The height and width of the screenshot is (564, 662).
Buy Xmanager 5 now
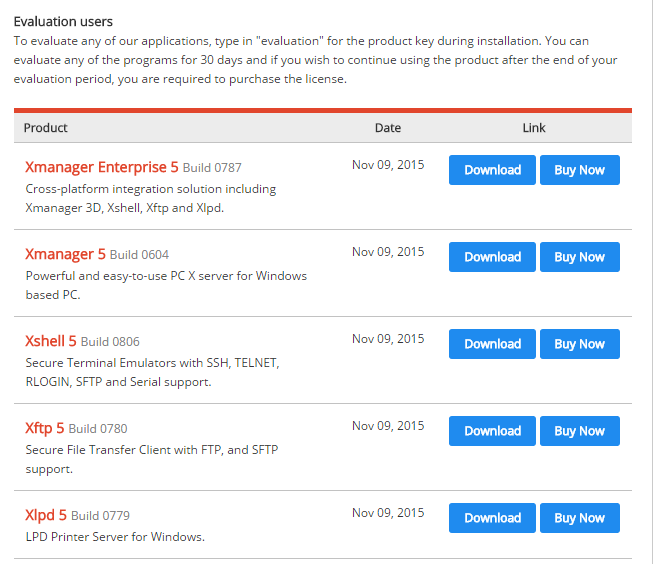[x=579, y=257]
